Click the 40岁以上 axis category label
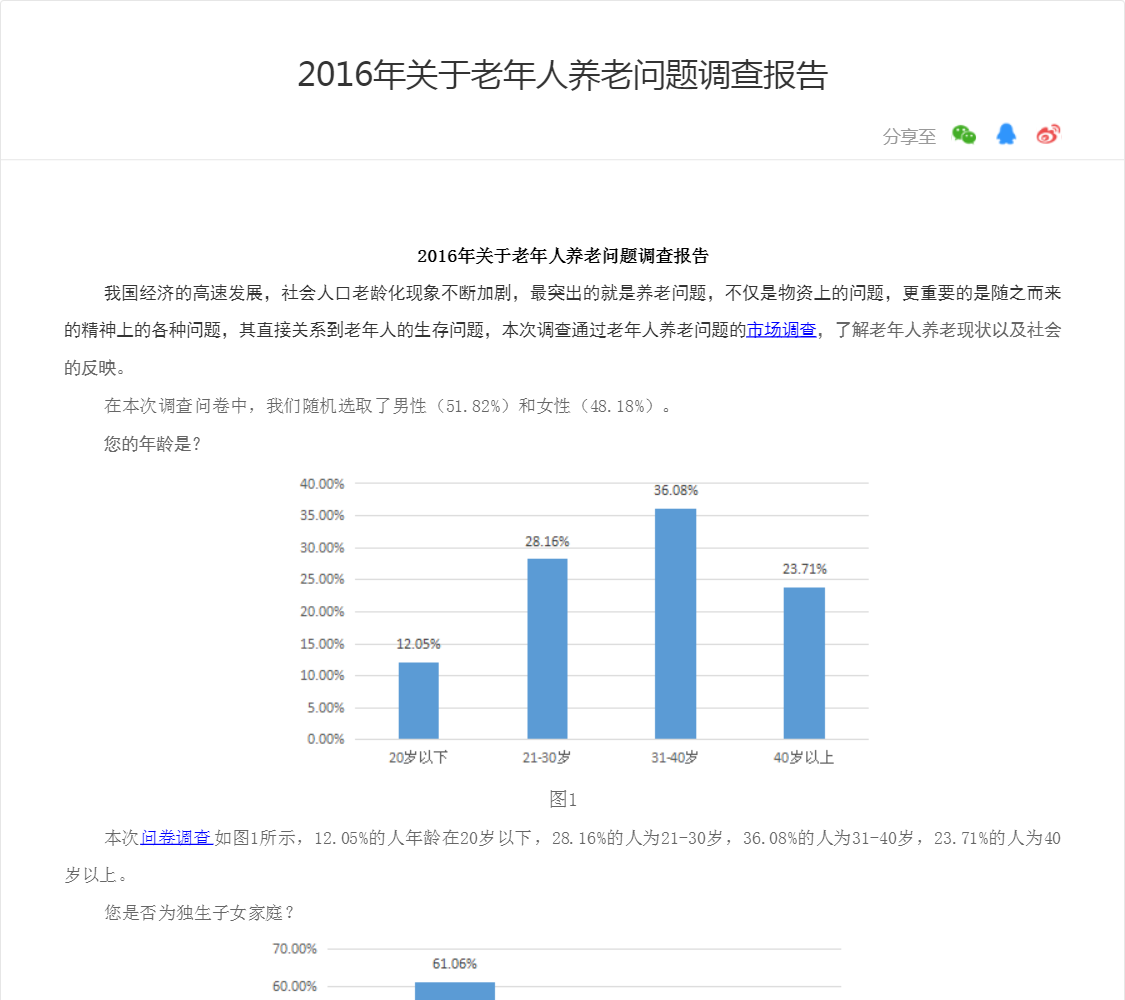 (x=804, y=758)
